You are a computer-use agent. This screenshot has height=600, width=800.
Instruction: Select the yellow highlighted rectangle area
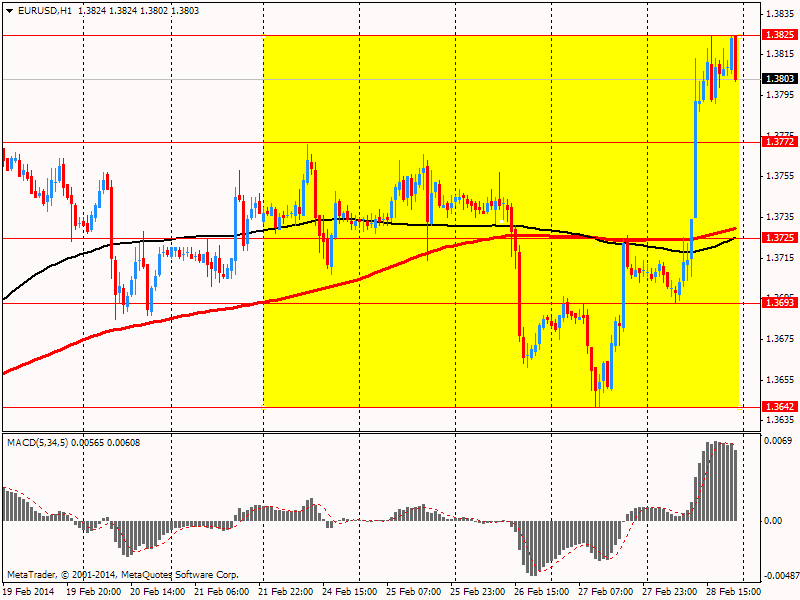click(501, 221)
